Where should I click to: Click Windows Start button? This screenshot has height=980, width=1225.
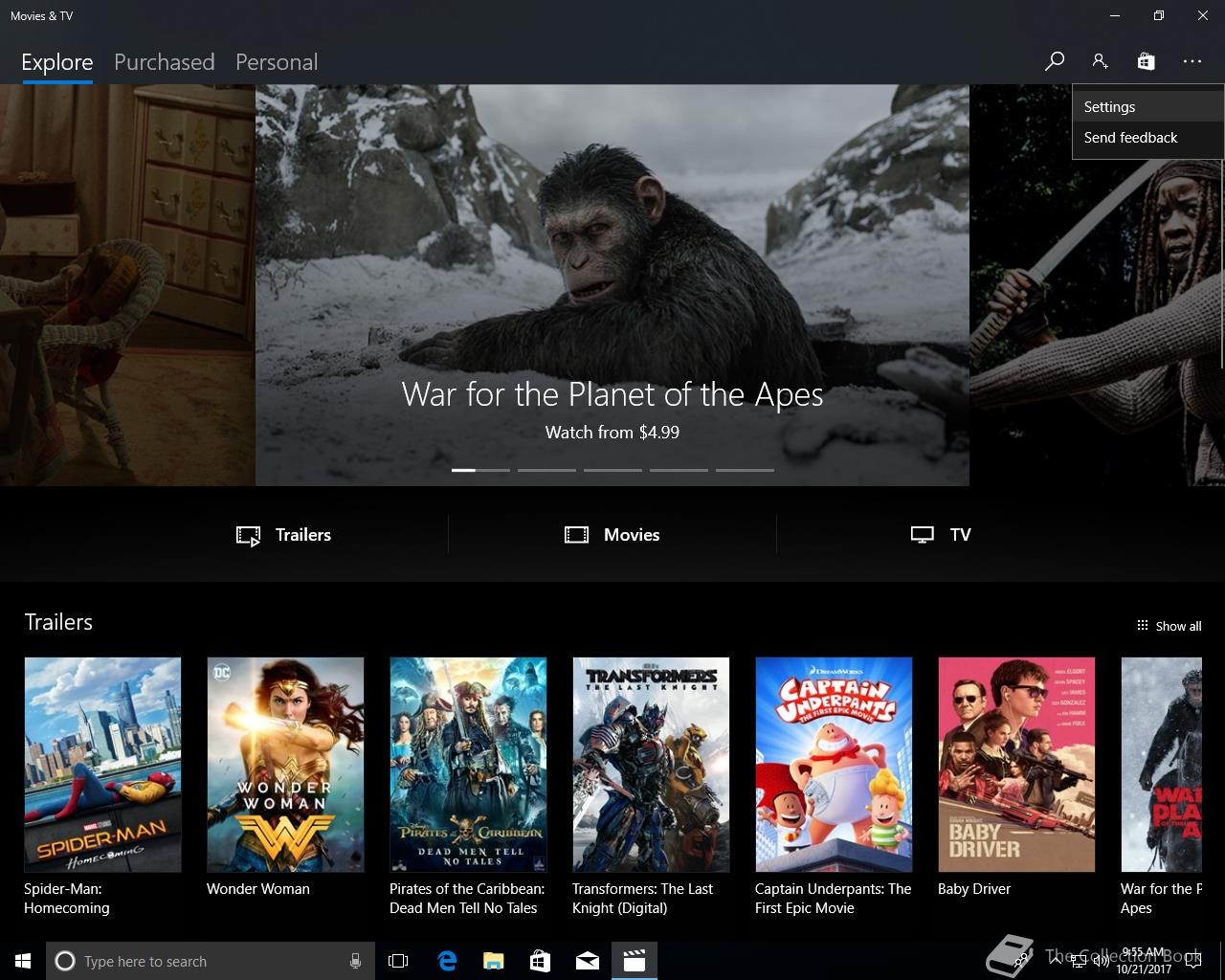pos(23,961)
